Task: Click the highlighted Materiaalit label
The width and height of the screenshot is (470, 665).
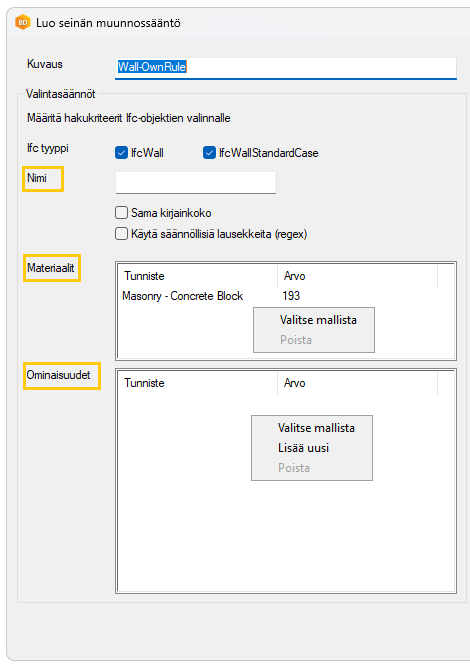Action: pos(51,268)
